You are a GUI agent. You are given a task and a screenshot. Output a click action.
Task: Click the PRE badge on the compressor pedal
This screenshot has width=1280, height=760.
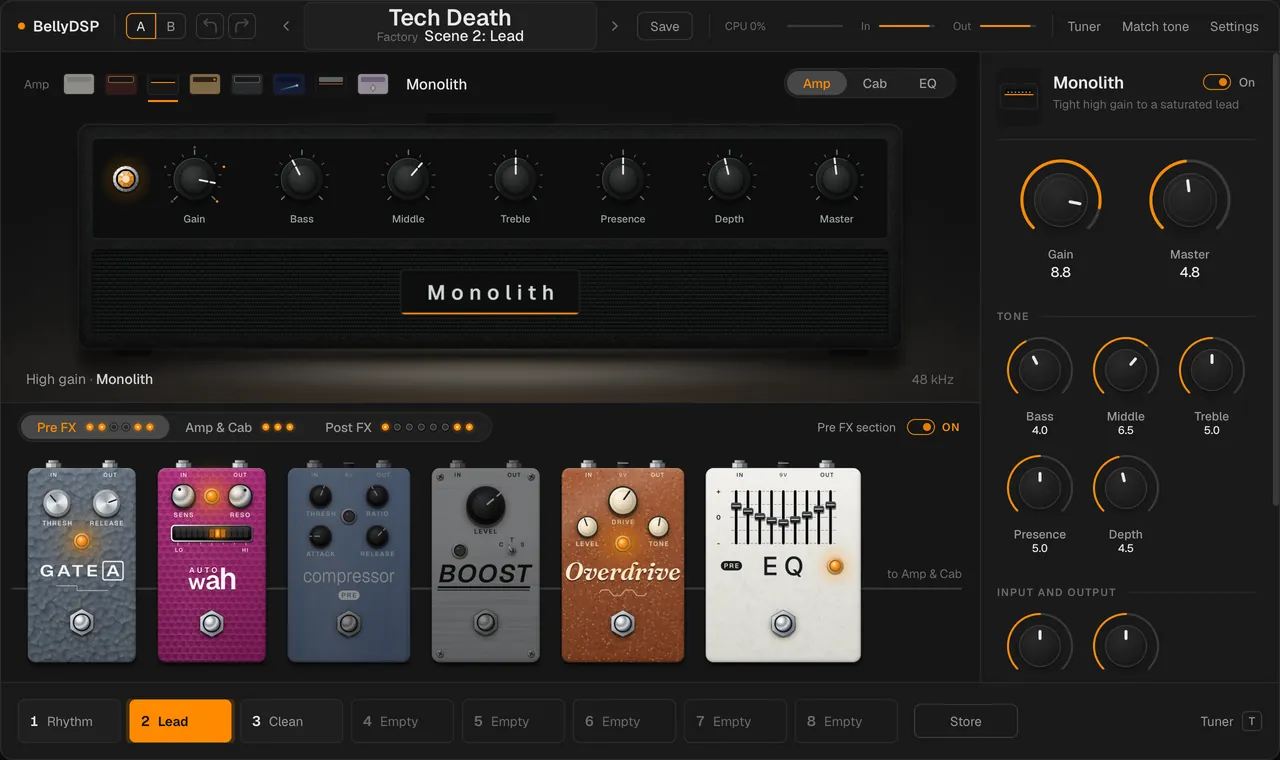tap(348, 595)
